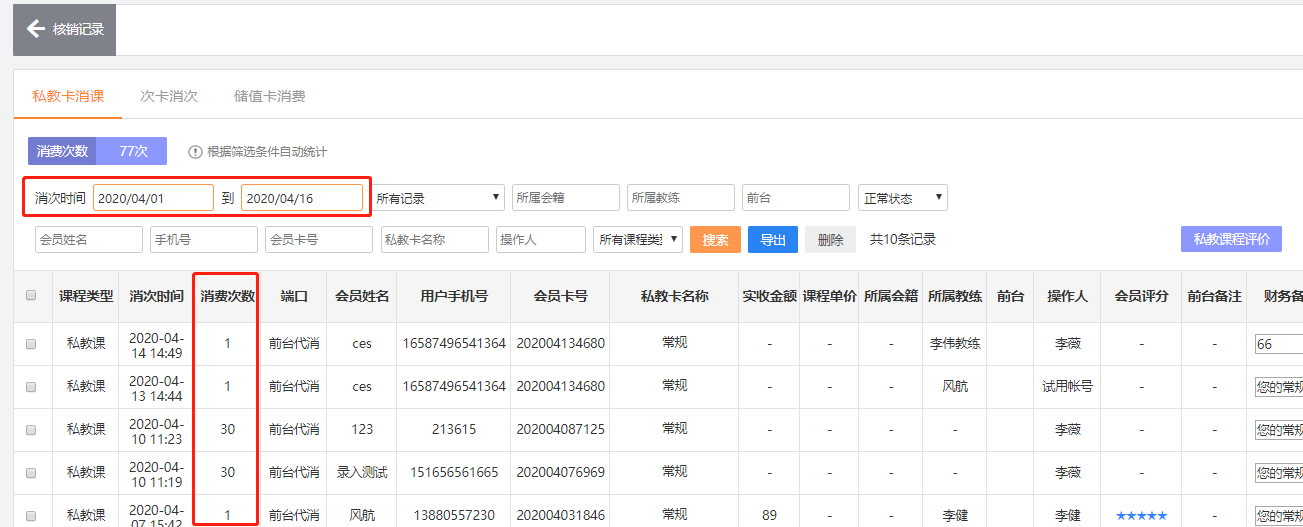
Task: Click the start date field 2020/04/01
Action: pyautogui.click(x=153, y=198)
